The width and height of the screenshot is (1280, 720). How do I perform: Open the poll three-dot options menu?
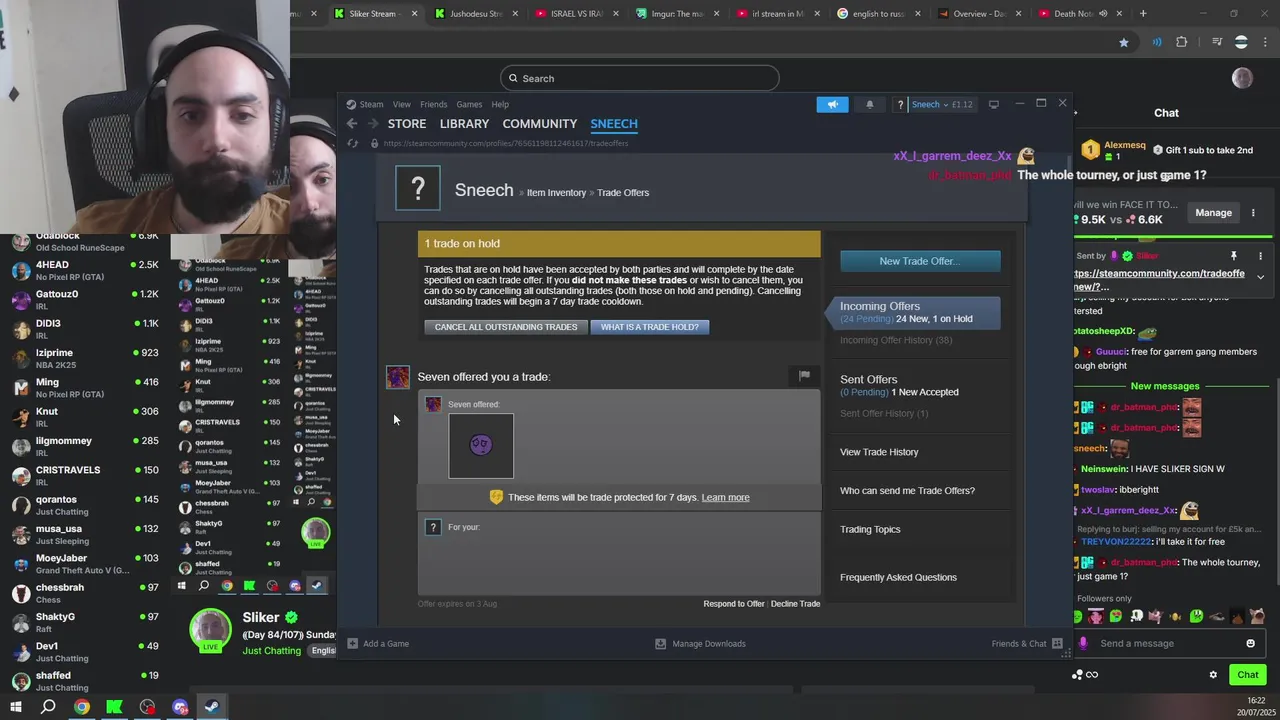pos(1253,212)
